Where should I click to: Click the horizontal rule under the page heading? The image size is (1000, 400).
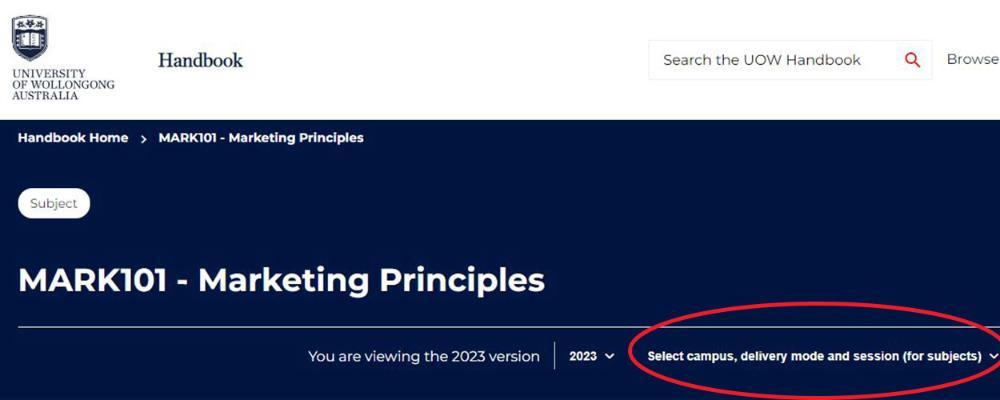click(300, 327)
